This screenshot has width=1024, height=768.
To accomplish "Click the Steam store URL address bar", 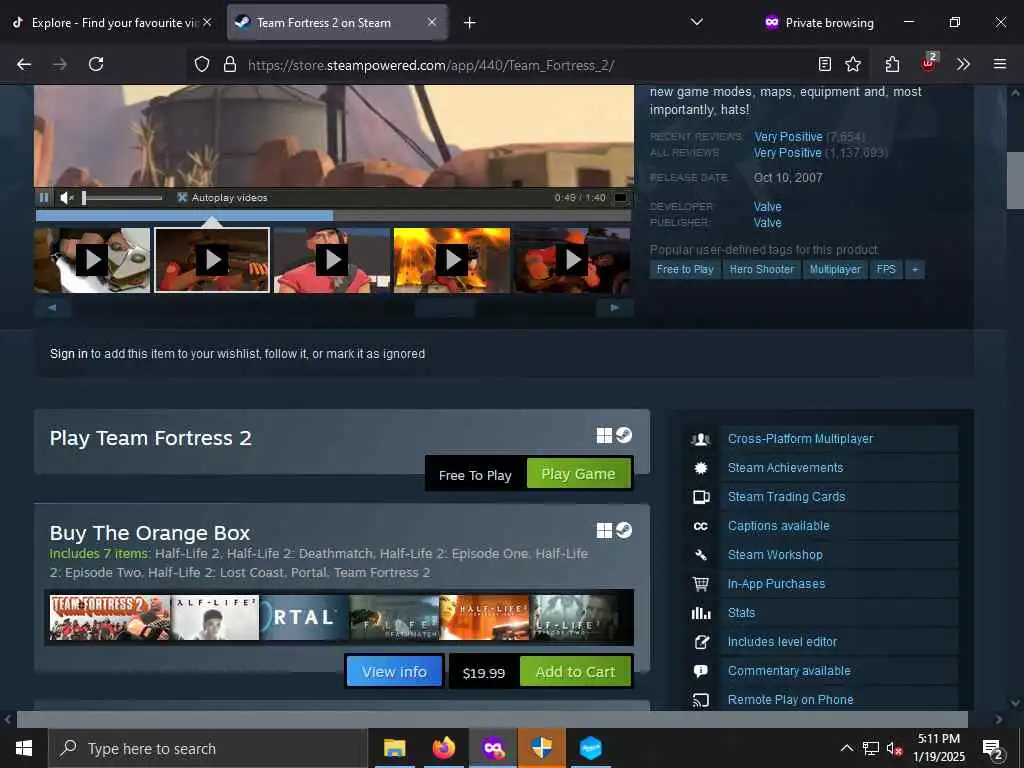I will coord(431,65).
